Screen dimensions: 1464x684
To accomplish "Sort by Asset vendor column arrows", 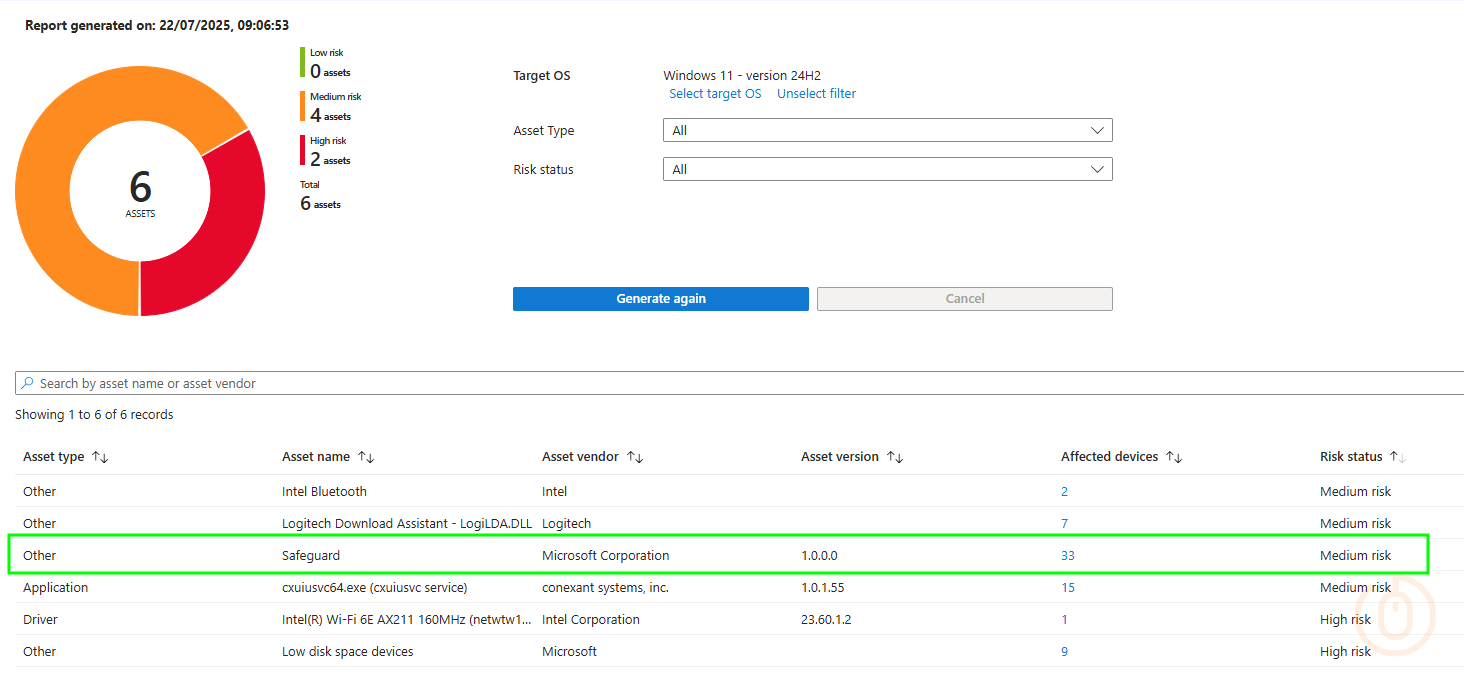I will point(635,457).
